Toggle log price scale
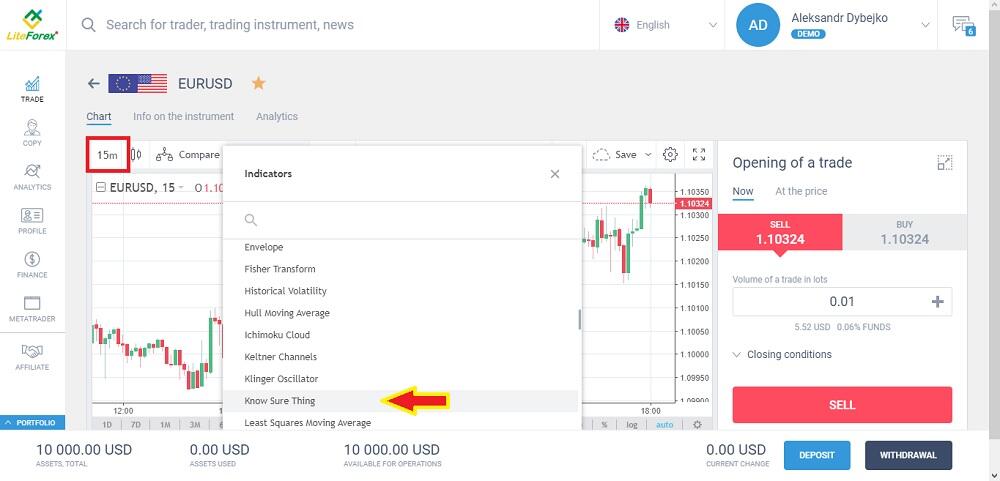The width and height of the screenshot is (1000, 481). [631, 425]
